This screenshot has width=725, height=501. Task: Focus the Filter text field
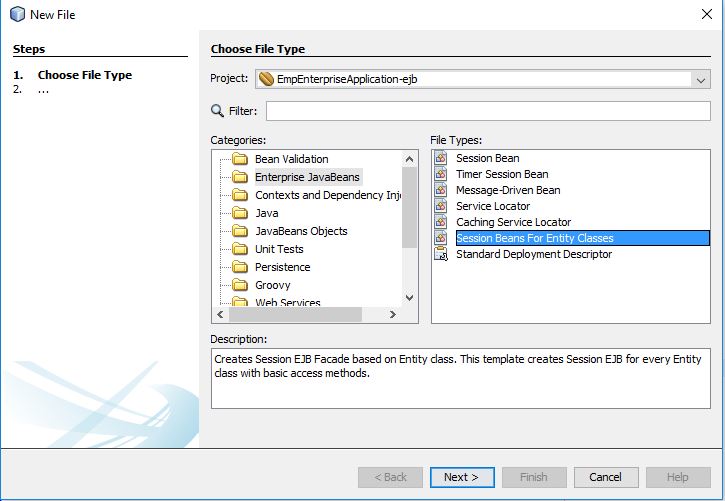pos(488,111)
